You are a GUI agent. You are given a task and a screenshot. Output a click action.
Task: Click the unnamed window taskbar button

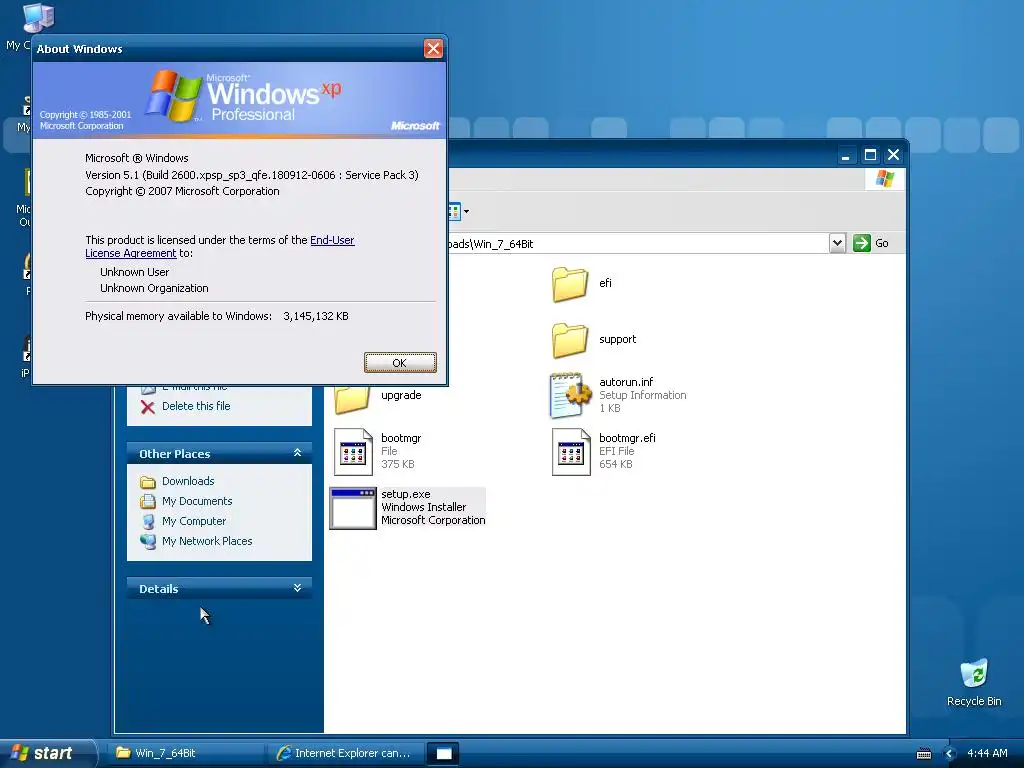click(x=443, y=753)
